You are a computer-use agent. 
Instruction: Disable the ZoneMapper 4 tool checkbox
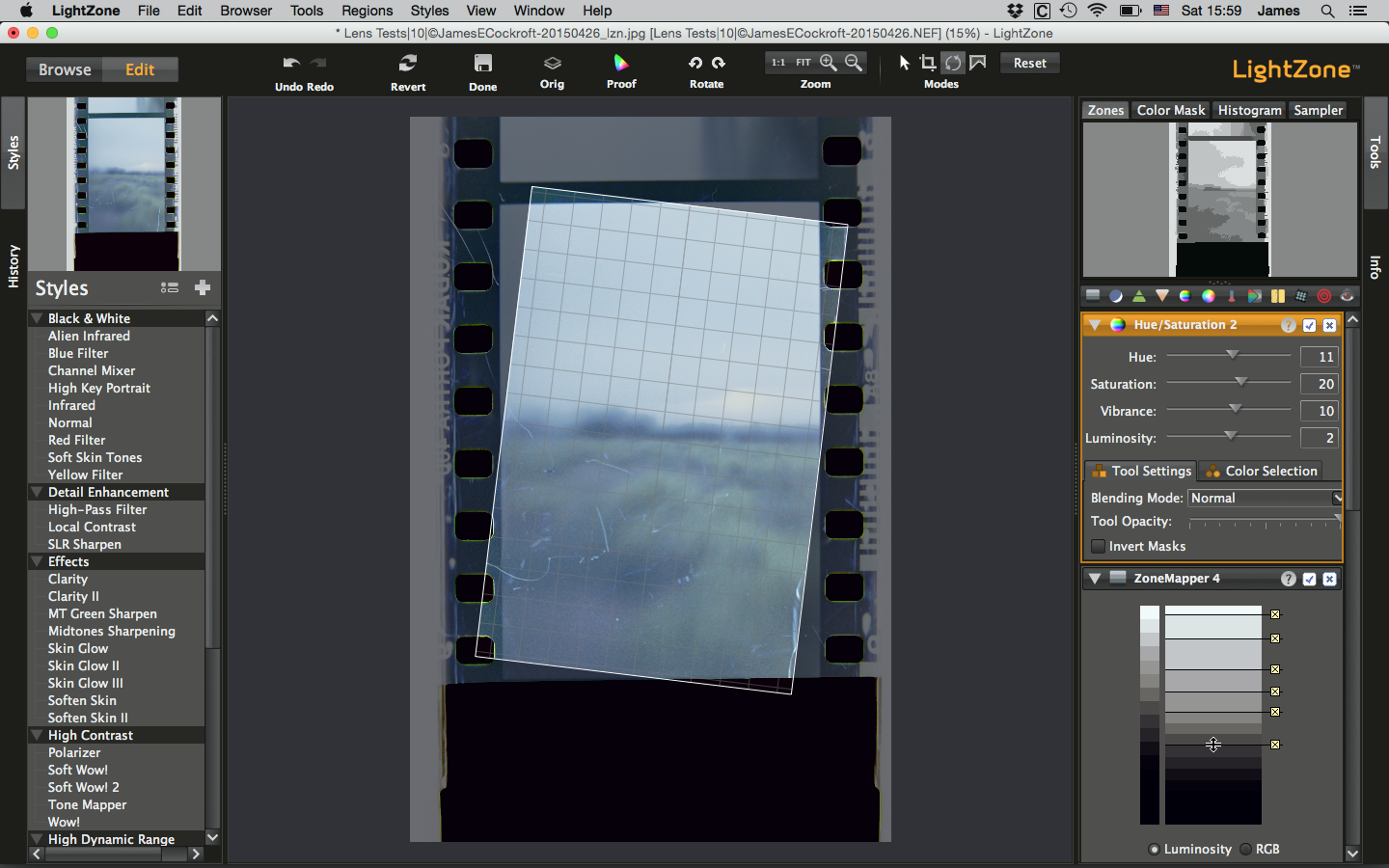coord(1309,579)
